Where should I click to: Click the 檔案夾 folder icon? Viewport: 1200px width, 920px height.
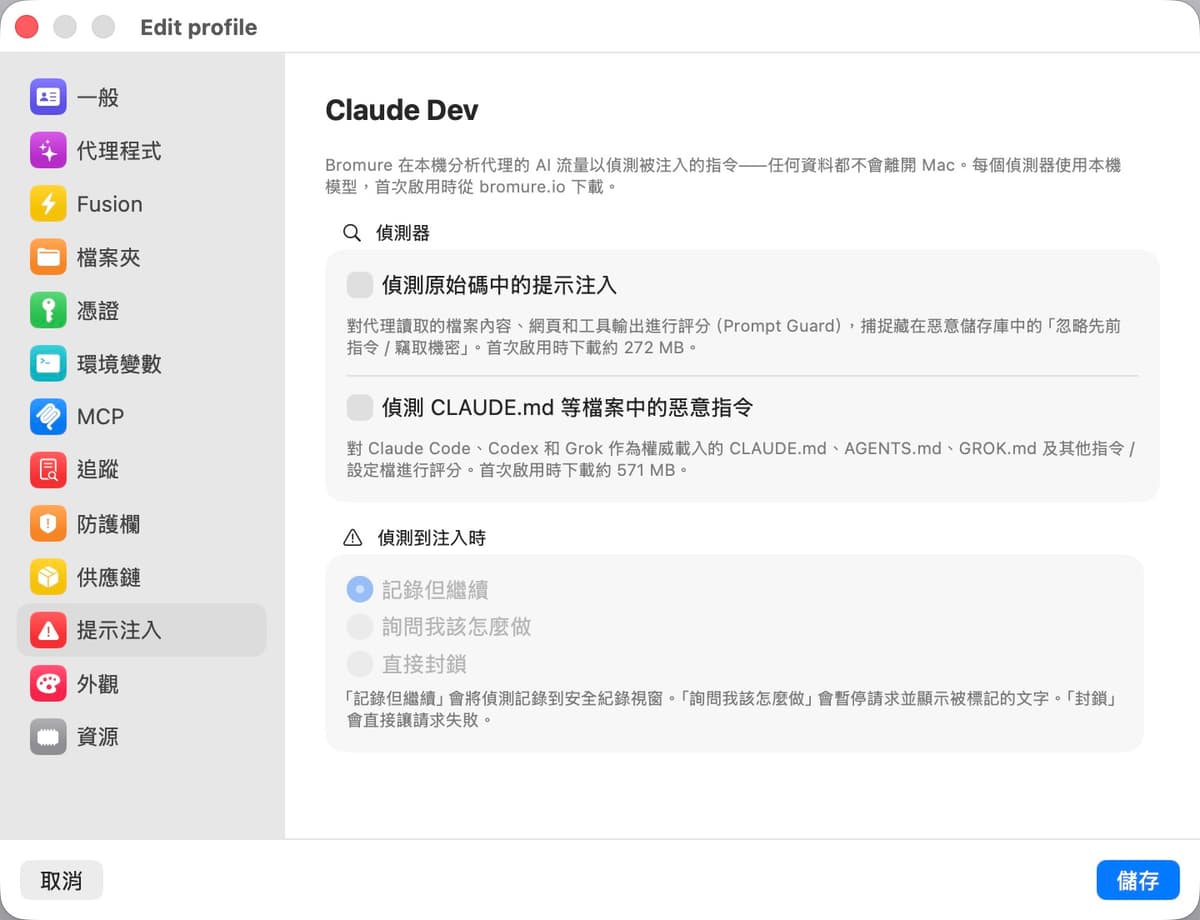pyautogui.click(x=48, y=257)
